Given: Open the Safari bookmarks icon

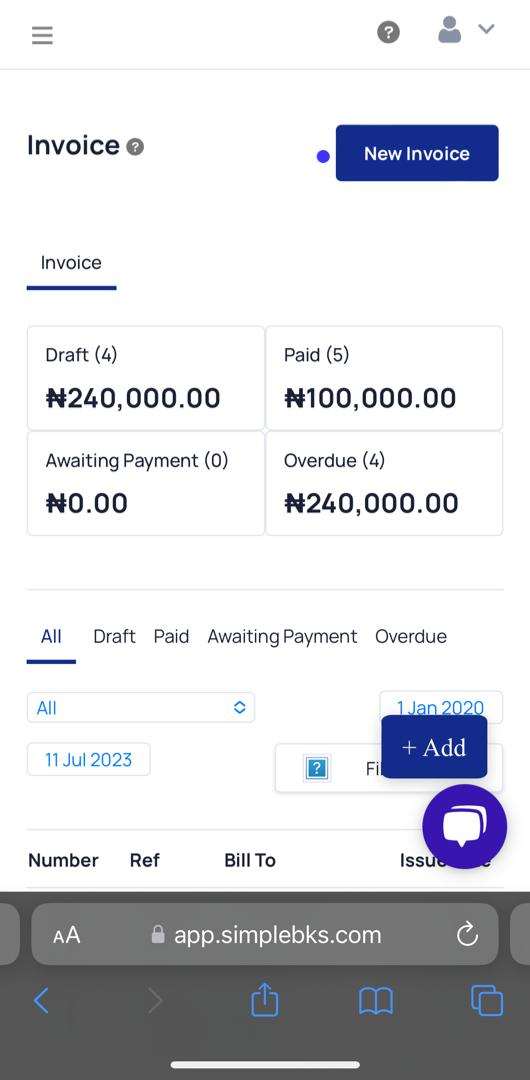Looking at the screenshot, I should coord(376,1001).
